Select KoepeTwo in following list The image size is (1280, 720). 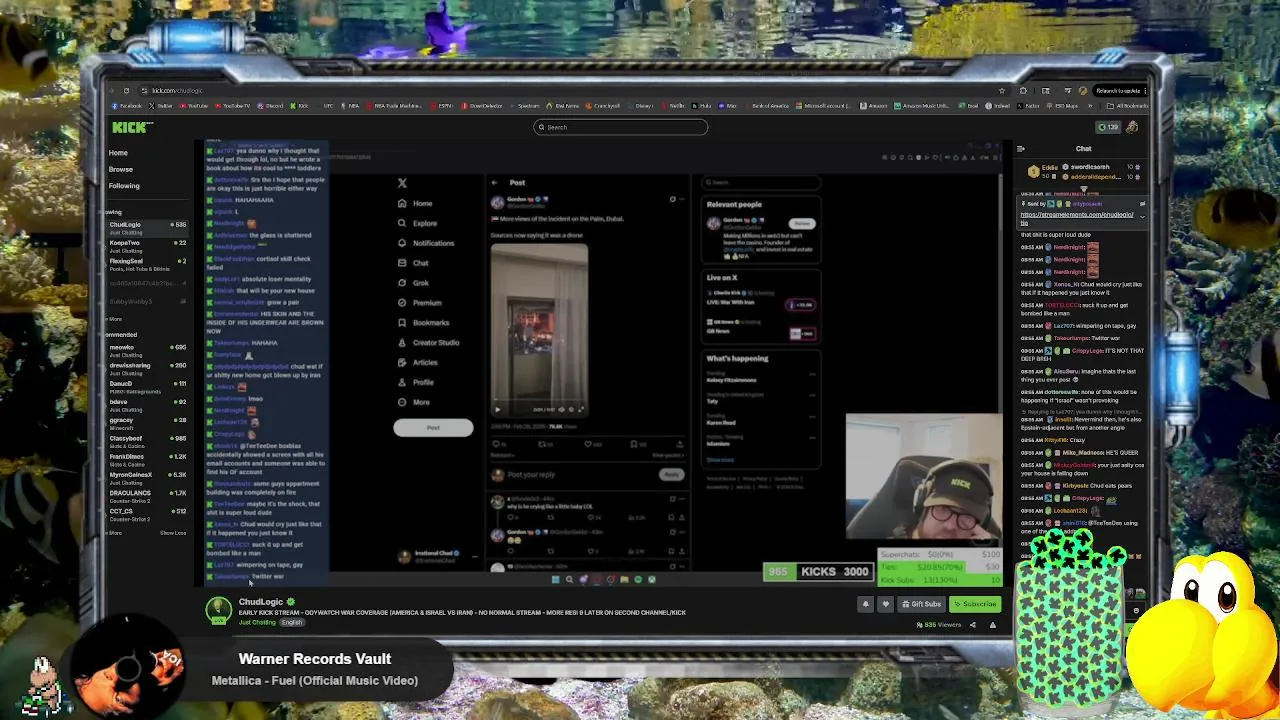click(x=147, y=246)
